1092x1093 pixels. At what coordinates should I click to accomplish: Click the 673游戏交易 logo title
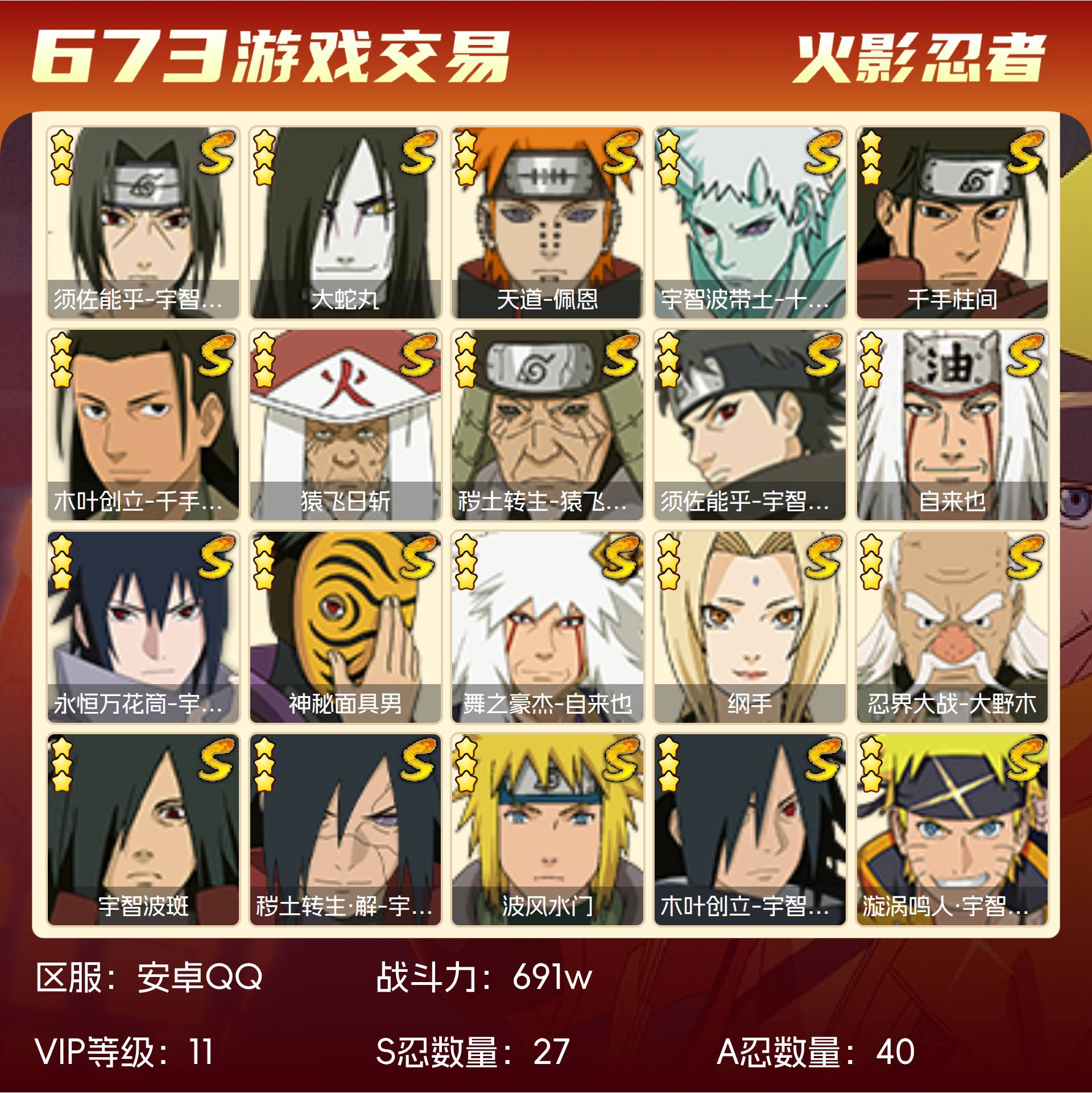click(270, 56)
